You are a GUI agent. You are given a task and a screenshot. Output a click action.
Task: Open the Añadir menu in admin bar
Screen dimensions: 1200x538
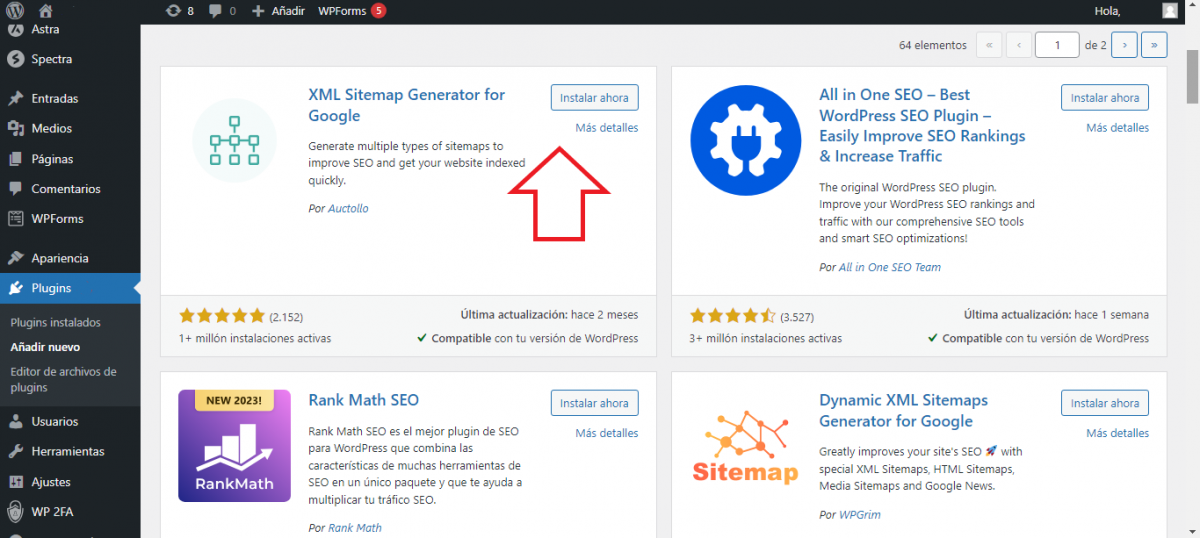point(278,11)
